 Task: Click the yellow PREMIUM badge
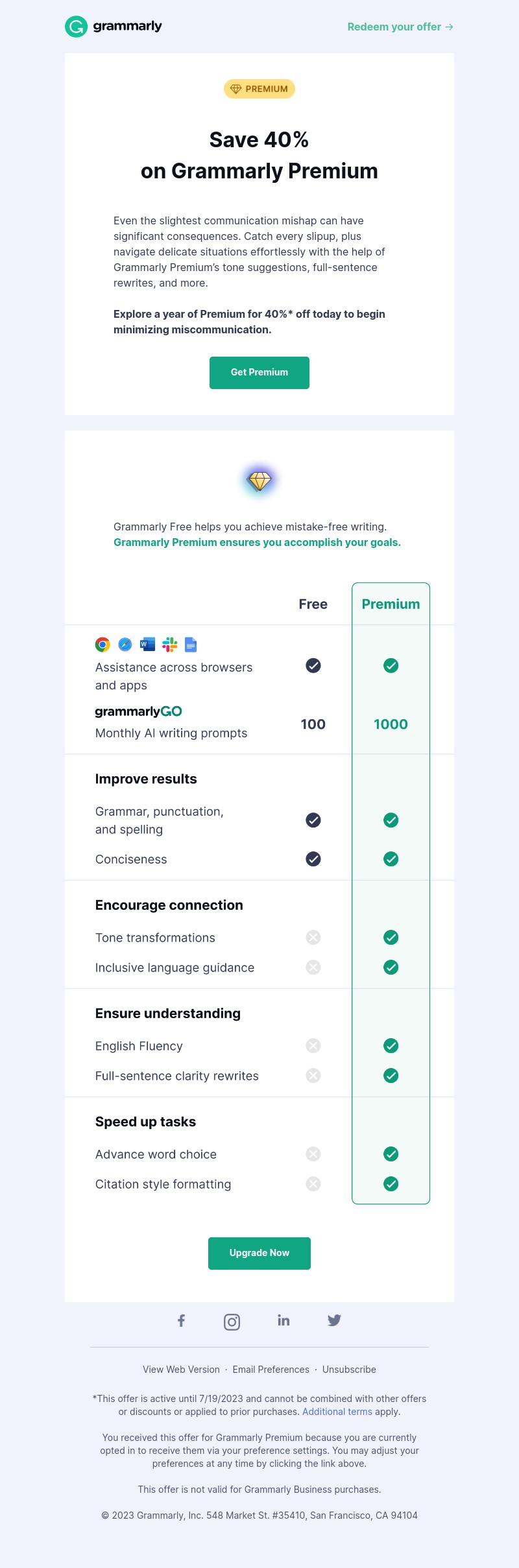[259, 89]
